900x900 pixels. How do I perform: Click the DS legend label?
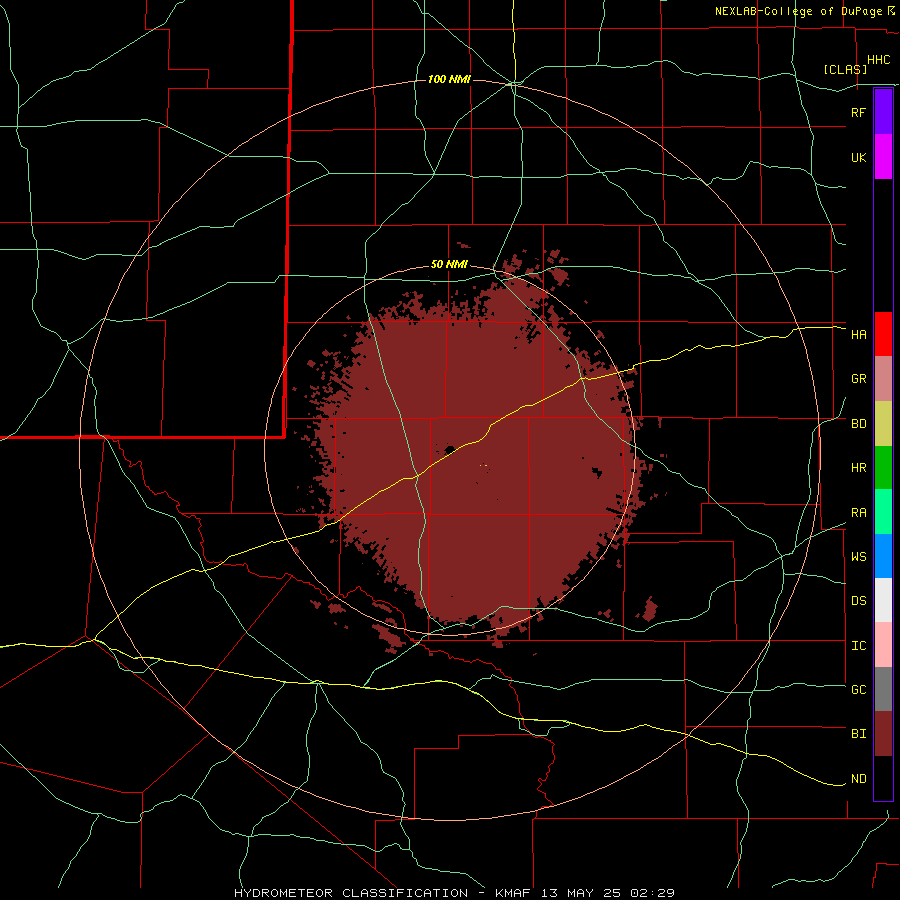[858, 601]
